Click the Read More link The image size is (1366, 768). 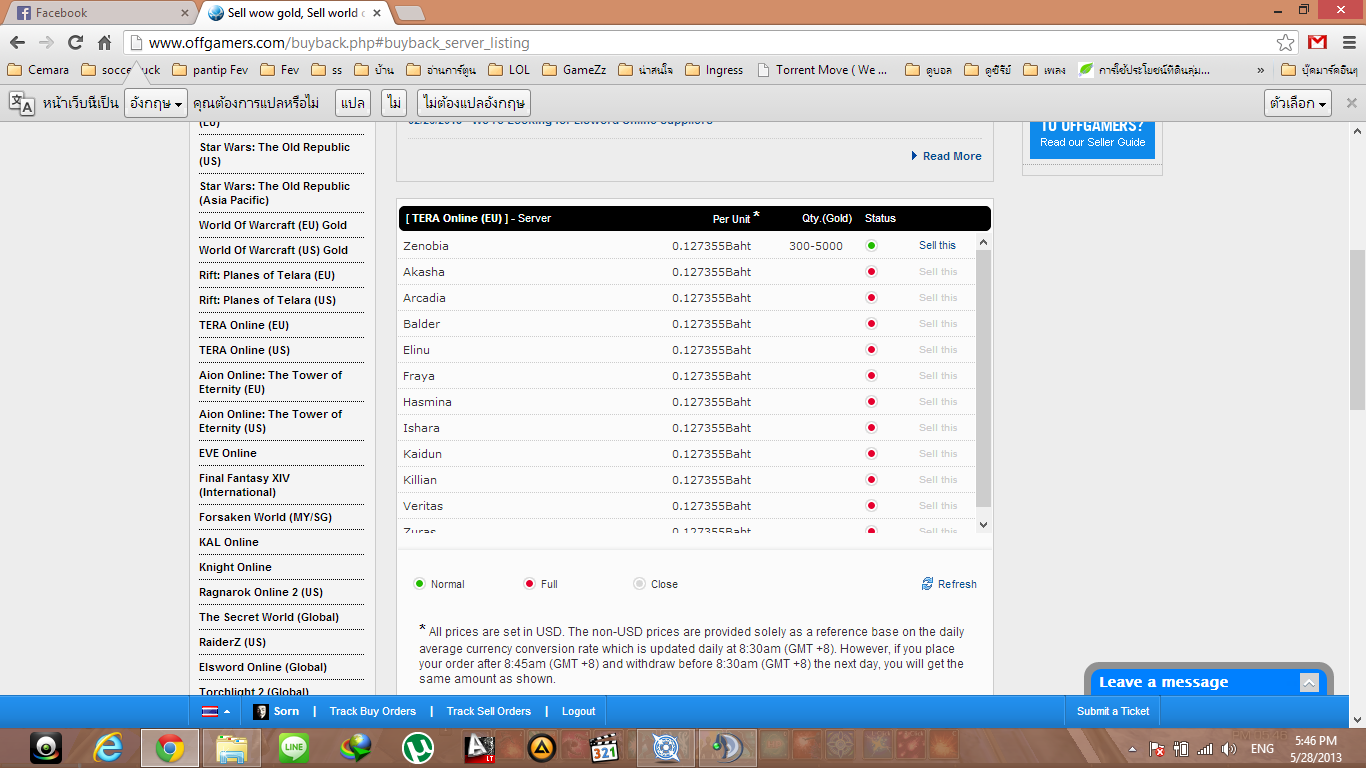(952, 156)
